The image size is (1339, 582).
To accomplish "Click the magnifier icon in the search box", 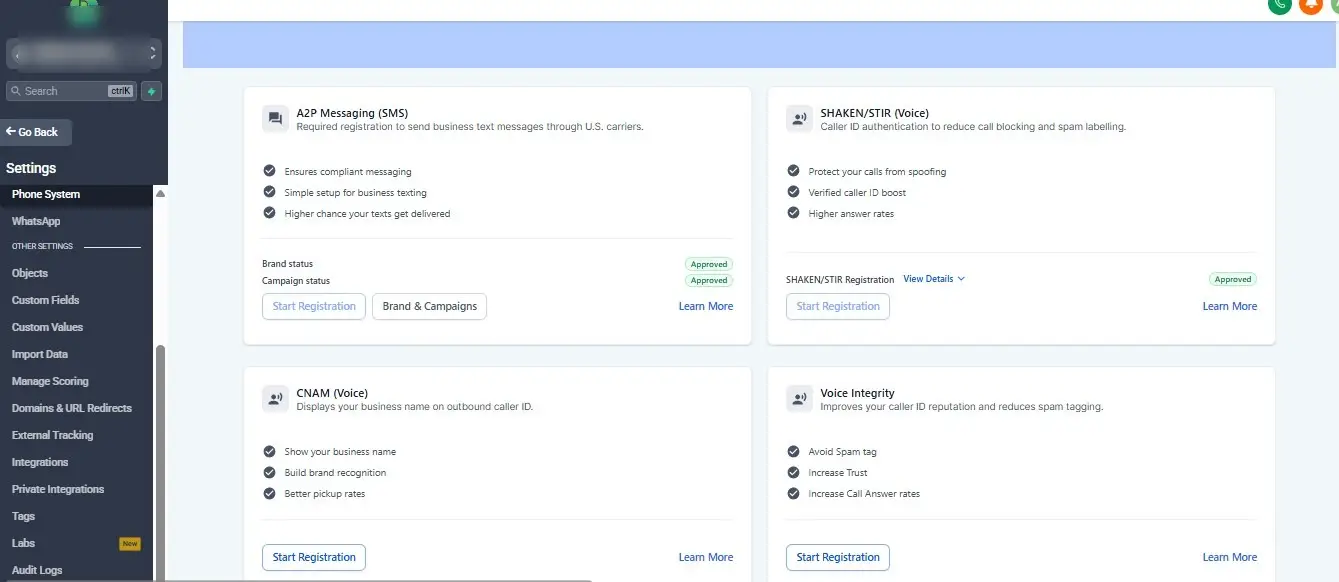I will [x=16, y=91].
